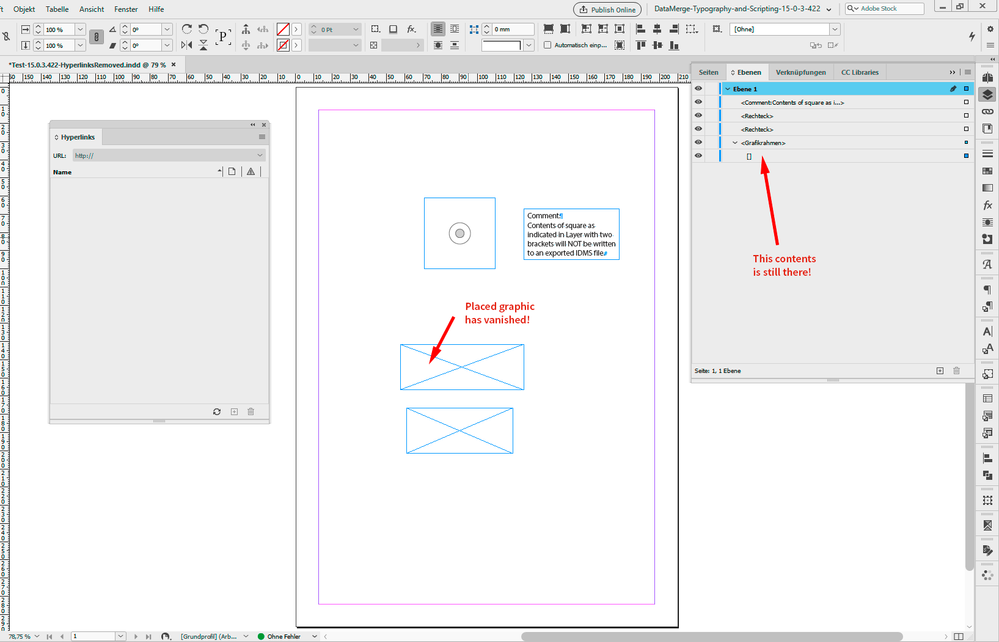Click the horizontal scale 100 % field
This screenshot has height=642, width=999.
pyautogui.click(x=59, y=29)
